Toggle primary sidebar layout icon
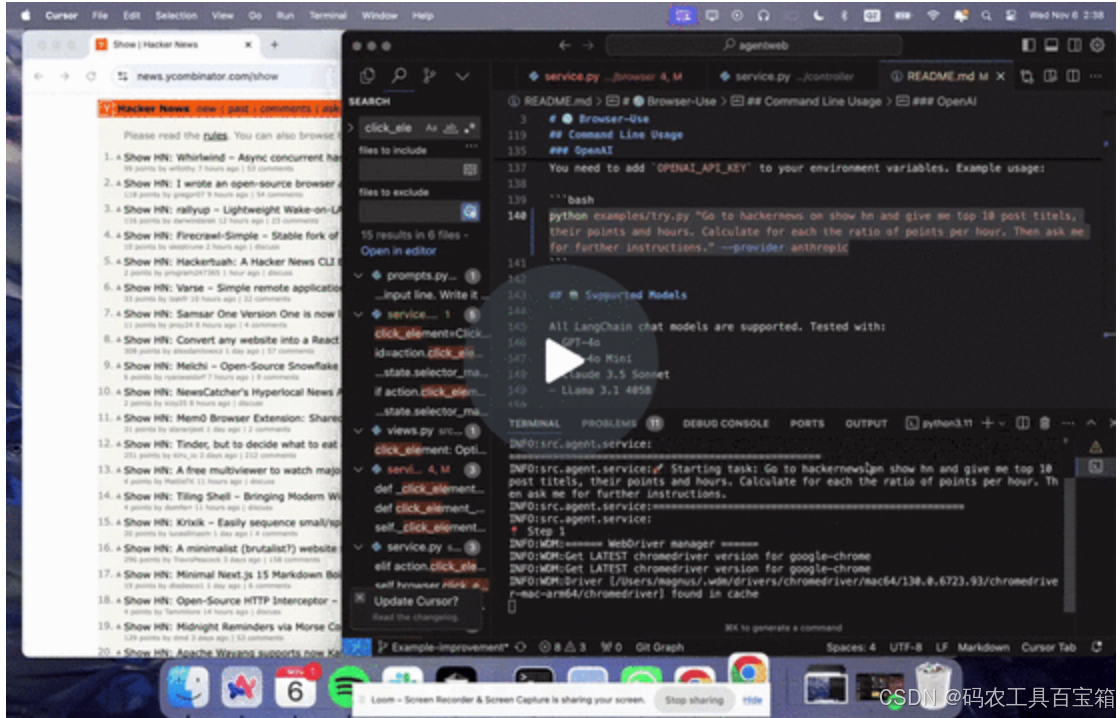Screen dimensions: 1120x718 [x=1028, y=46]
